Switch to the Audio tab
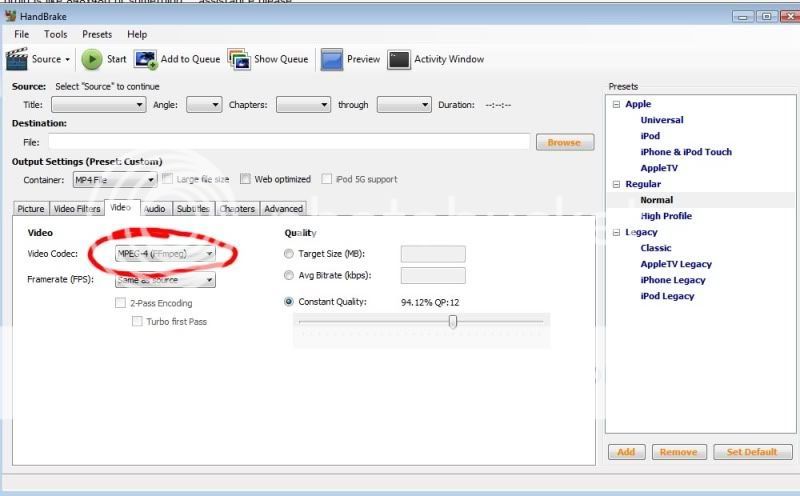Image resolution: width=800 pixels, height=496 pixels. [x=155, y=209]
